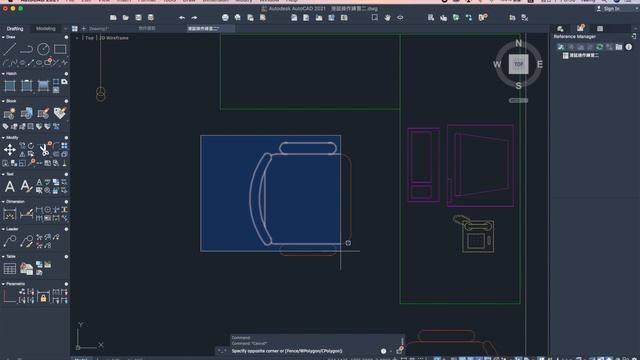The width and height of the screenshot is (640, 360).
Task: Select the Multiline Text large A tool
Action: click(9, 187)
